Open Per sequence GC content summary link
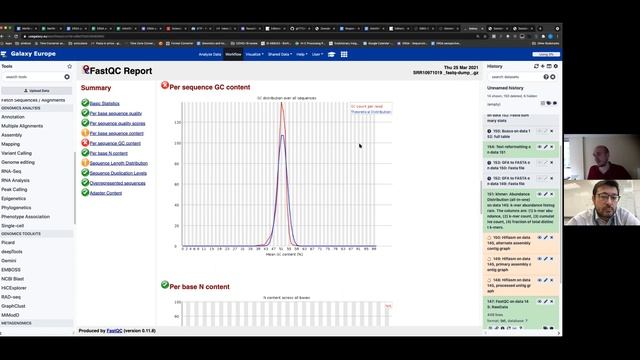Viewport: 640px width, 360px height. pyautogui.click(x=115, y=143)
